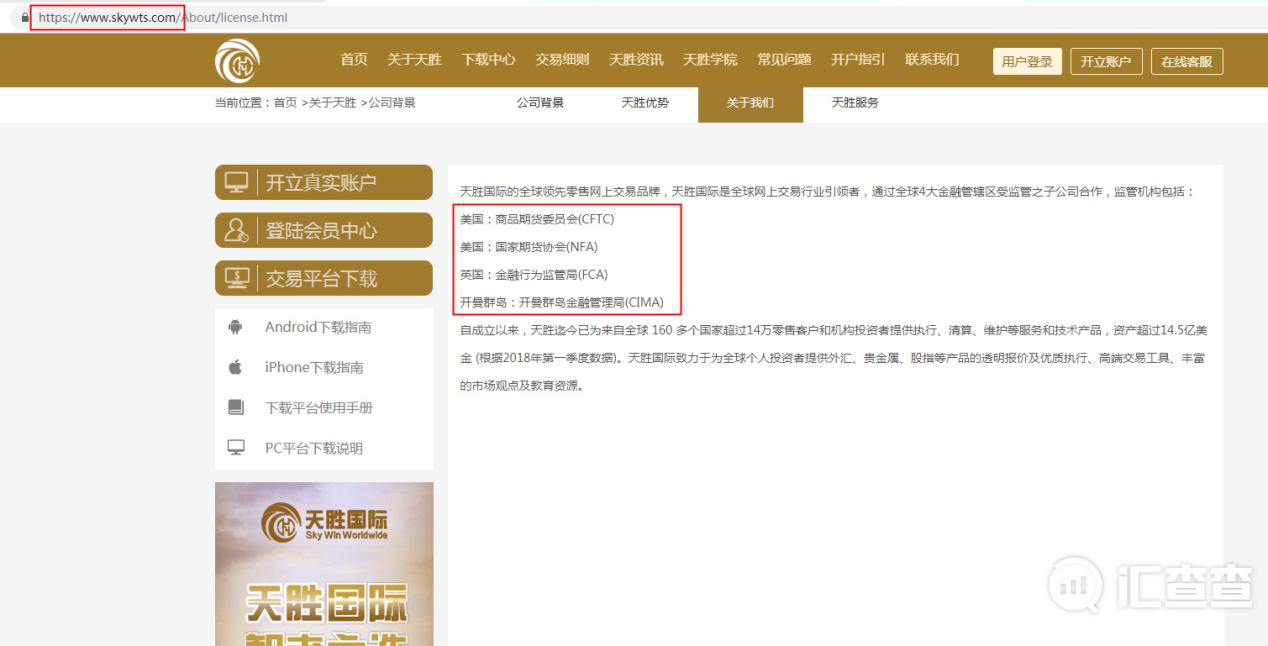Open 交易细则 navigation menu

click(562, 60)
